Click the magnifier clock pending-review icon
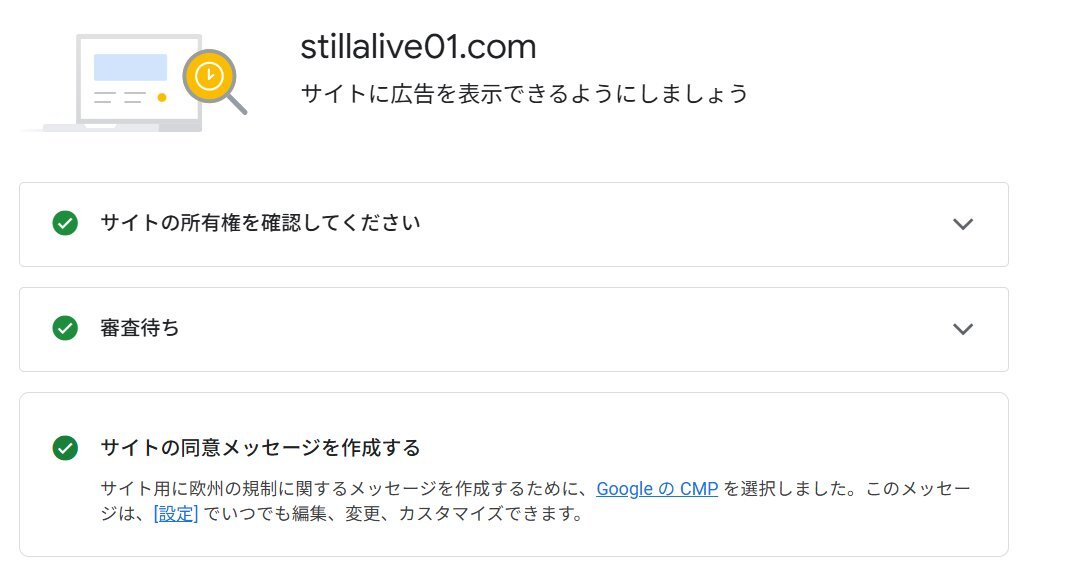The image size is (1066, 585). tap(213, 80)
